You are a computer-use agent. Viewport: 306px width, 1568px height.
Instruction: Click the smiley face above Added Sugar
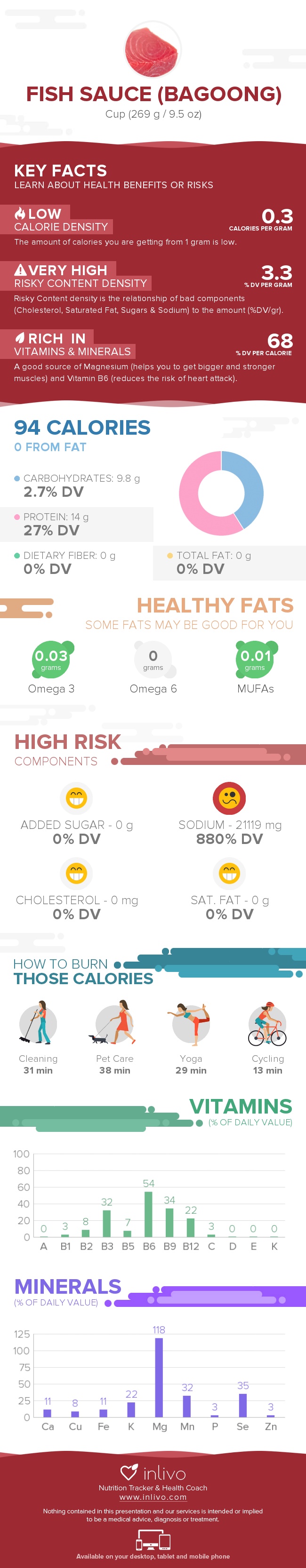(x=76, y=797)
